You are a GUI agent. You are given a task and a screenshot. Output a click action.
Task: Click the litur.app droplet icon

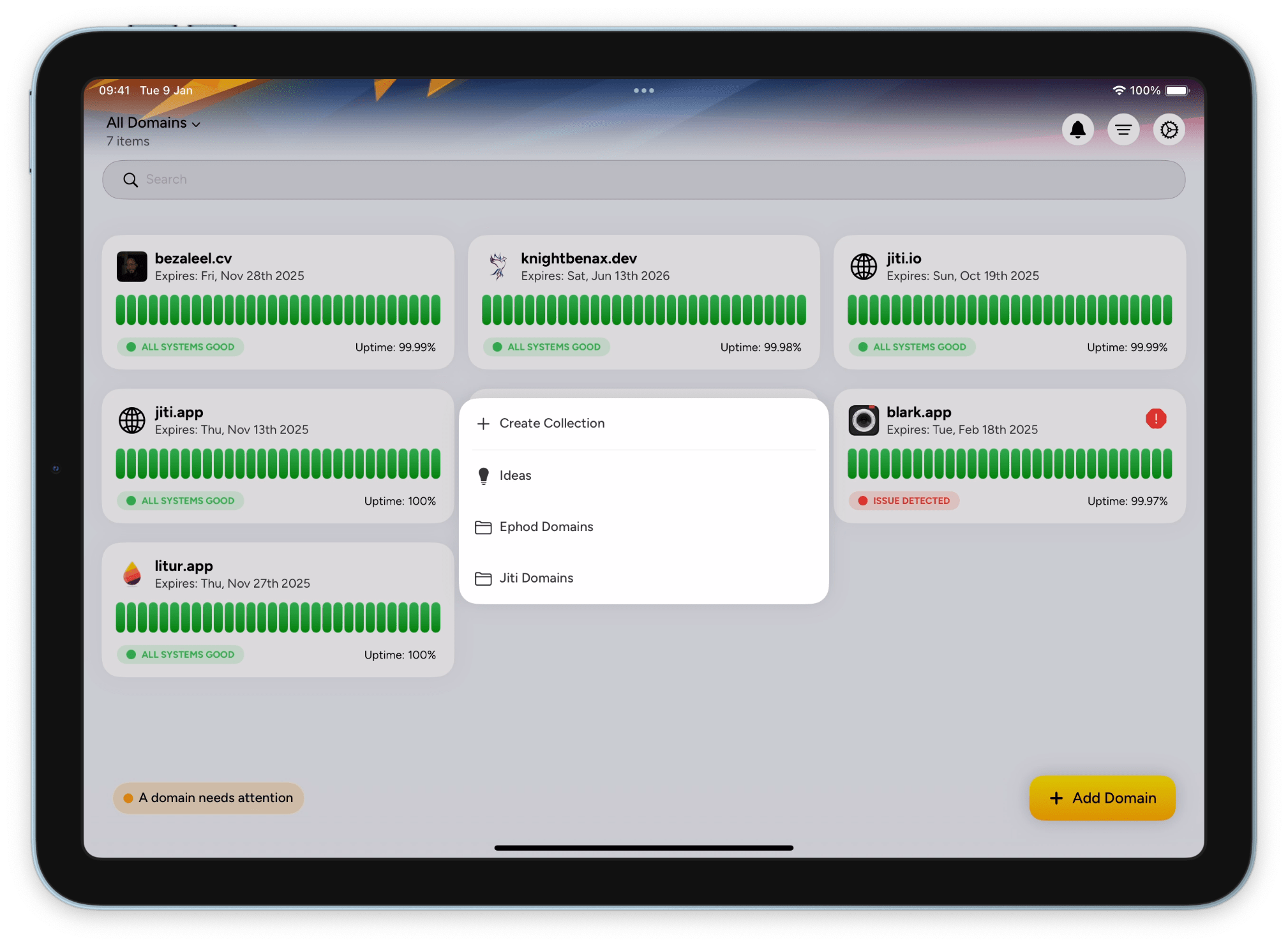[132, 574]
